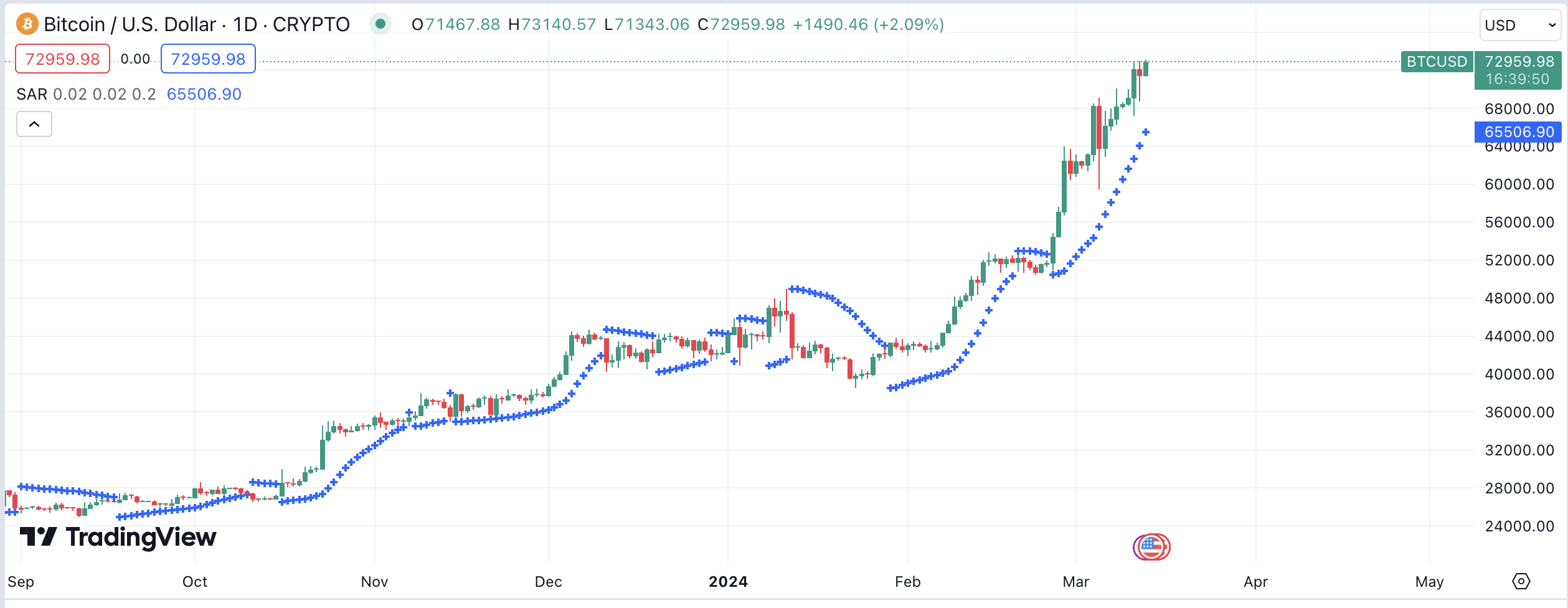Click the Bitcoin / U.S. Dollar symbol name

coord(128,24)
